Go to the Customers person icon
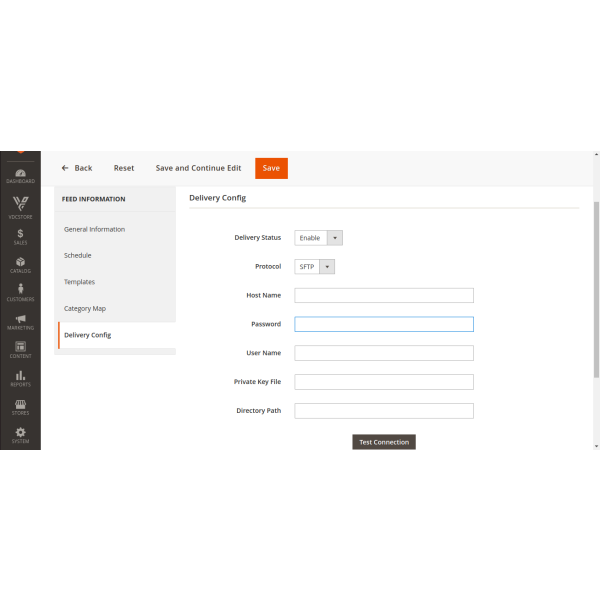Viewport: 600px width, 600px height. pyautogui.click(x=20, y=292)
